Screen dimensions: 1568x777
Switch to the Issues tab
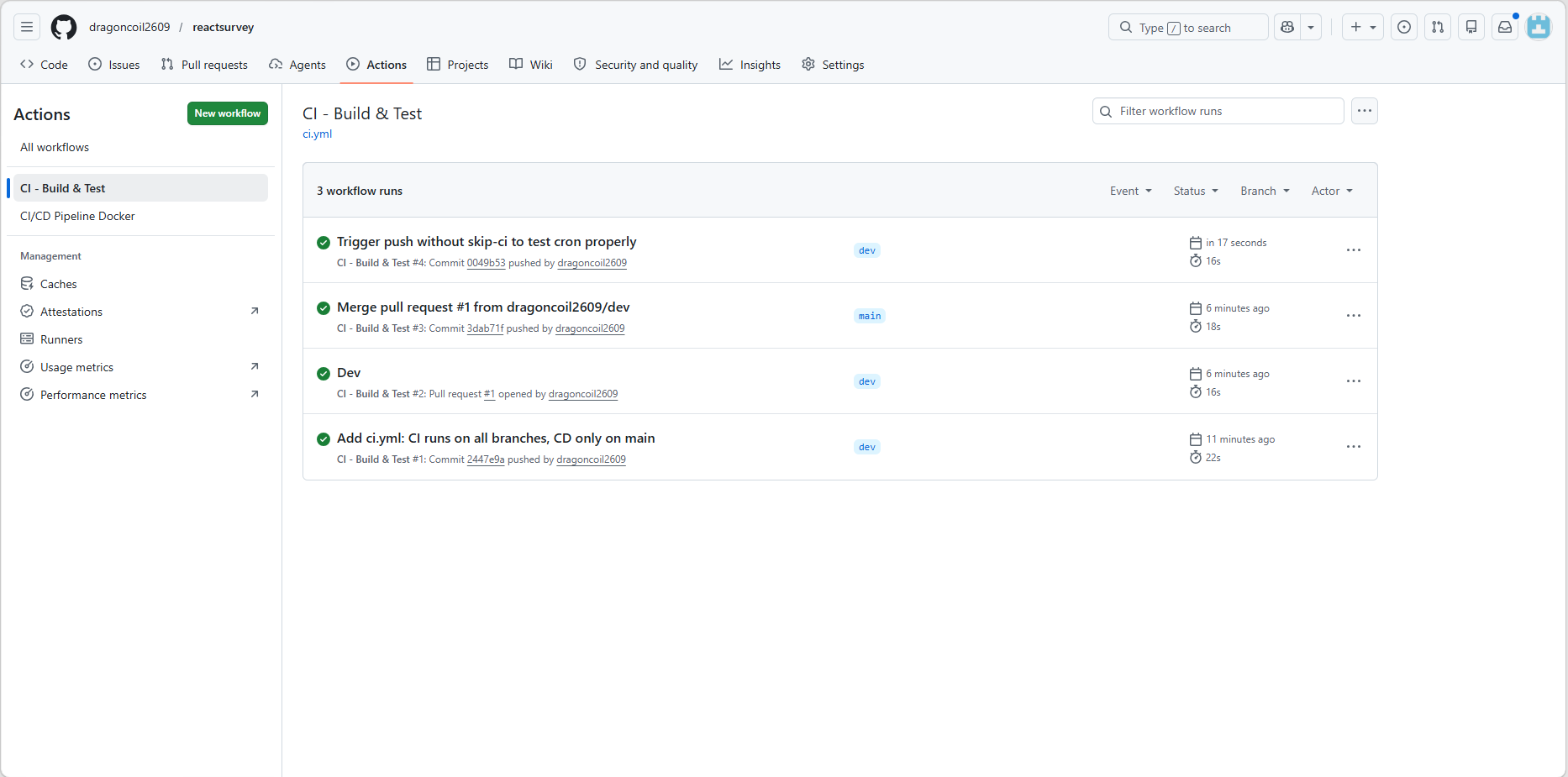coord(114,65)
